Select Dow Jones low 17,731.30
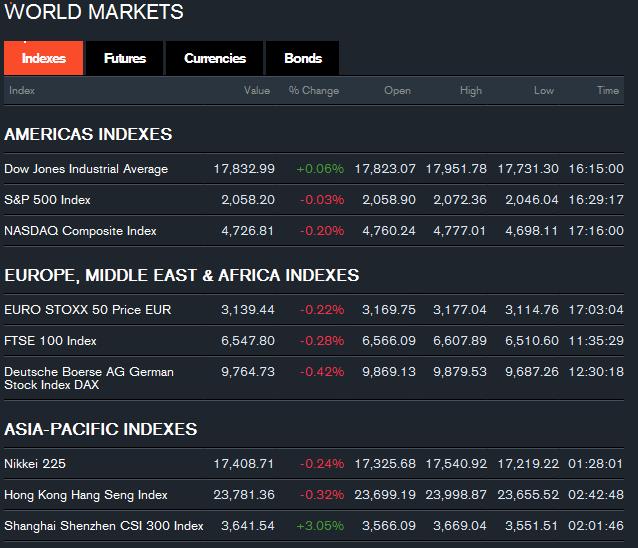This screenshot has height=548, width=638. pyautogui.click(x=528, y=169)
